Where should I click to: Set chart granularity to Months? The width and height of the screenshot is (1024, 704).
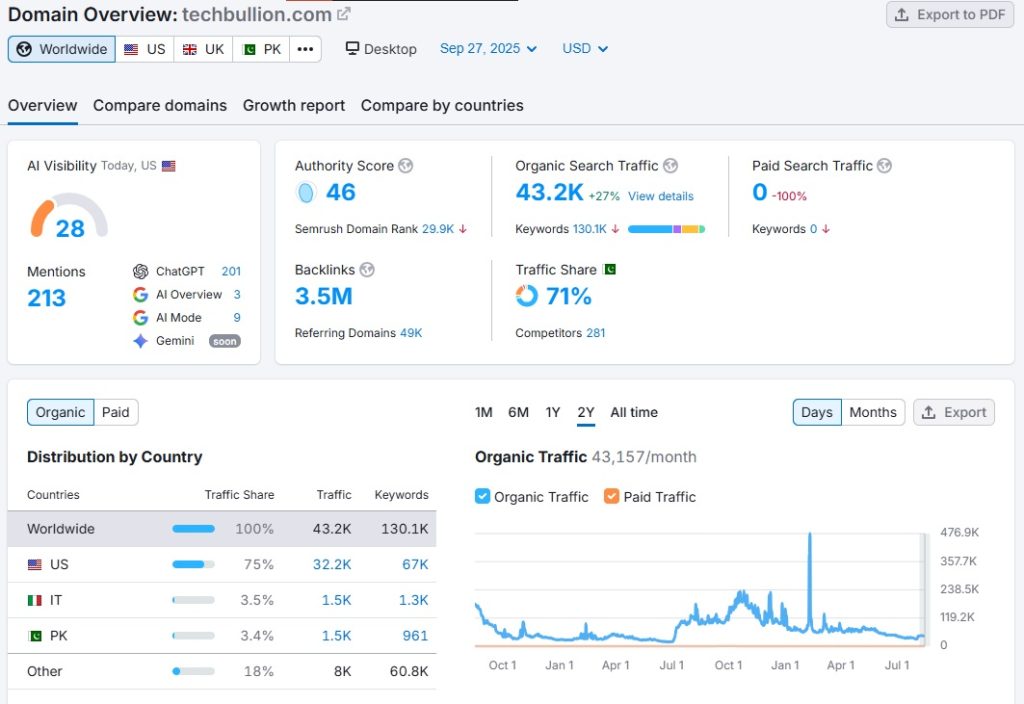click(873, 412)
